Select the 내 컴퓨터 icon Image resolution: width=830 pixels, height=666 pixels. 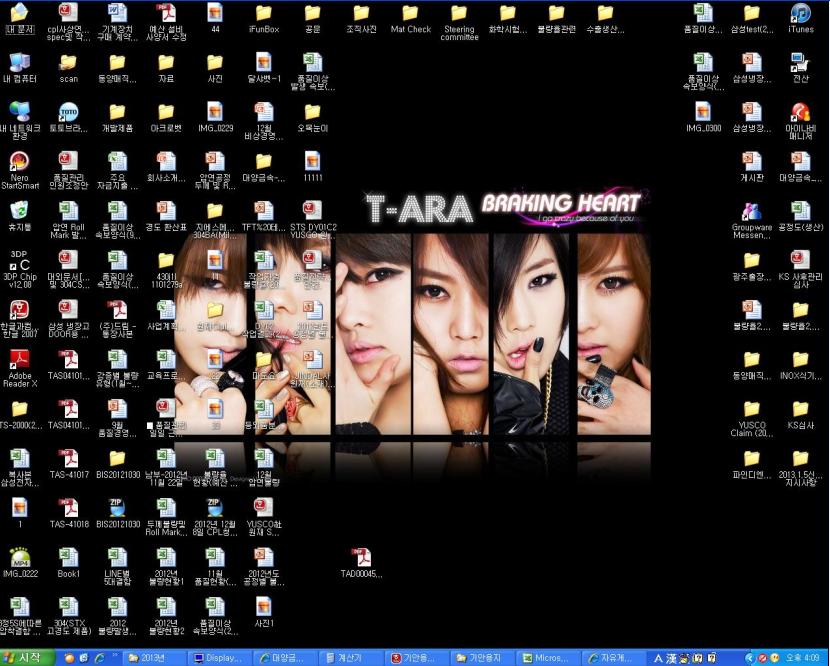point(20,68)
